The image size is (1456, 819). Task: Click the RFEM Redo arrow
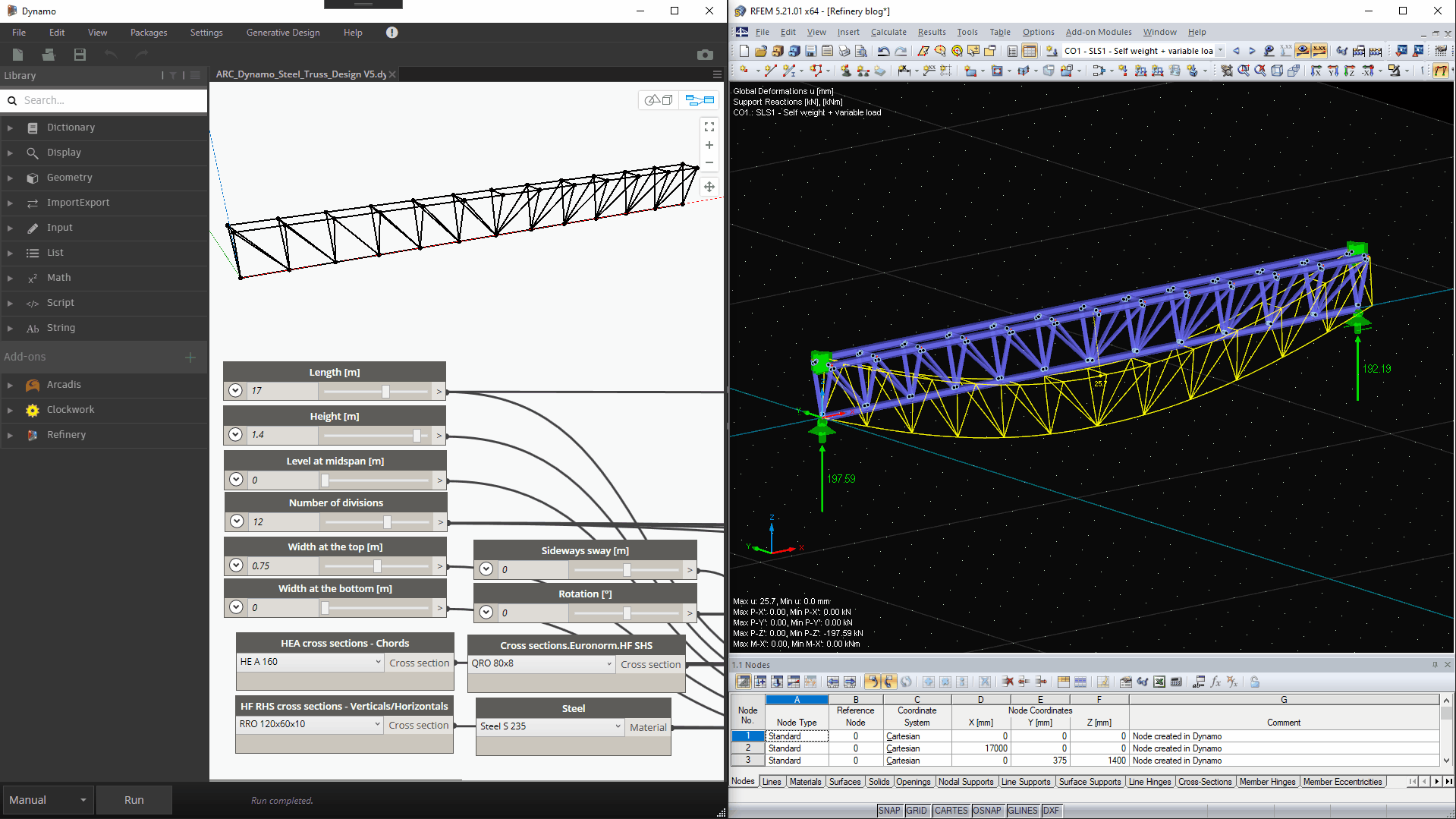(x=901, y=51)
